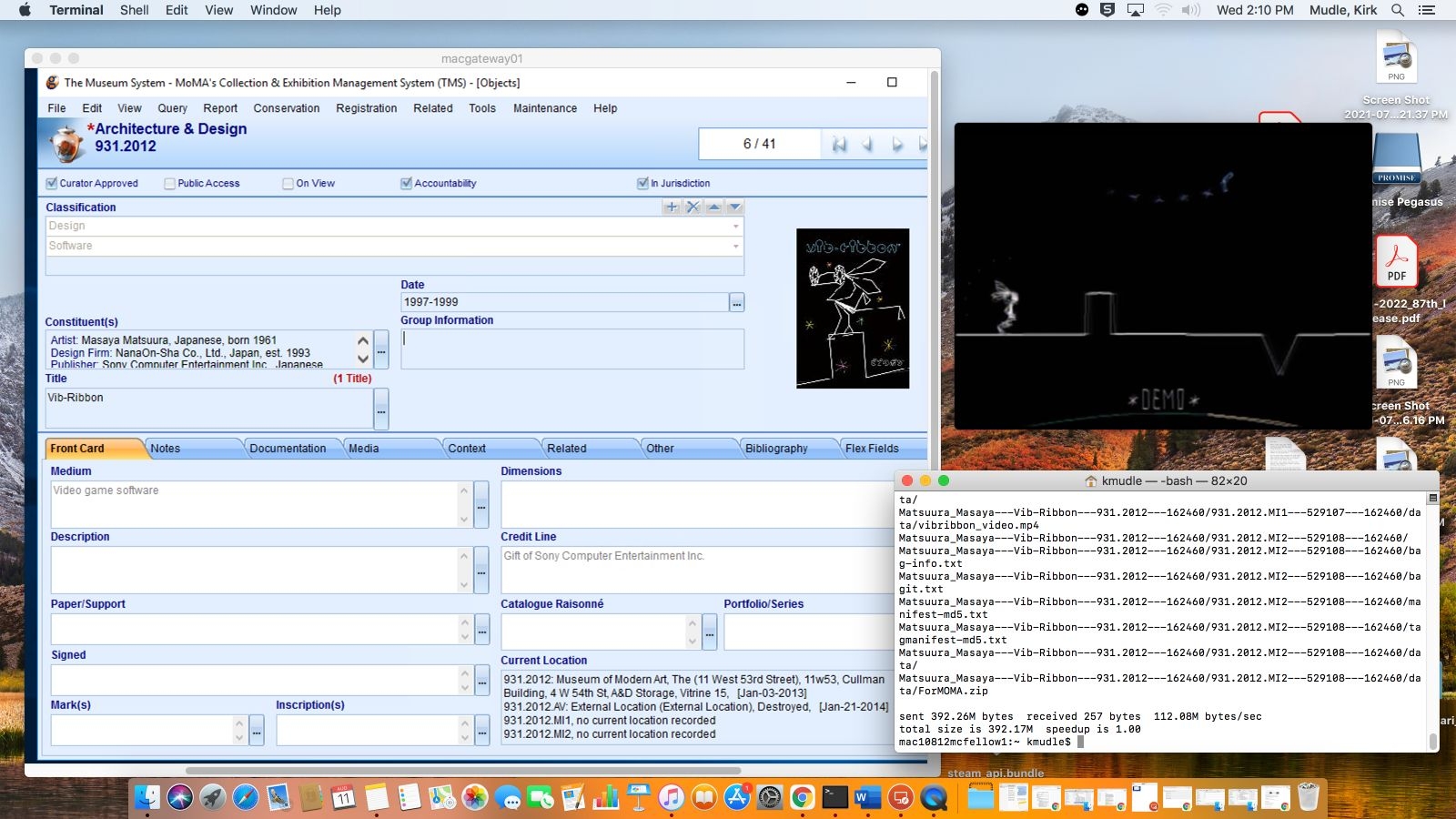This screenshot has height=819, width=1456.
Task: Check the On View checkbox
Action: 288,184
